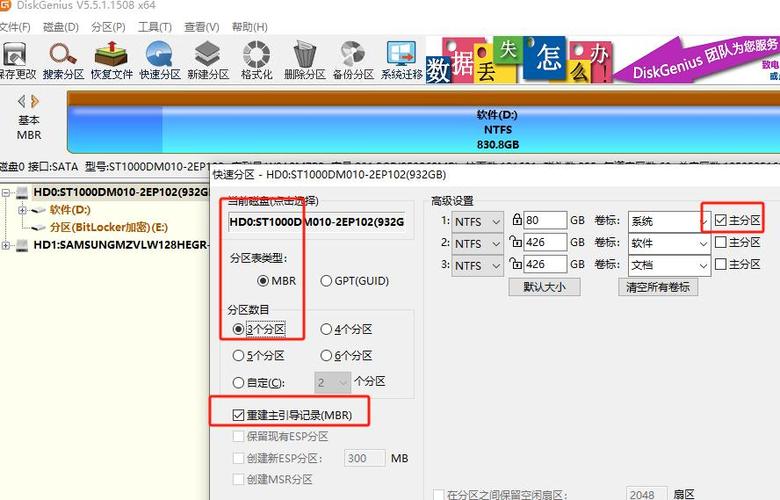Expand the 软件(D:) partition tree node

(x=22, y=210)
